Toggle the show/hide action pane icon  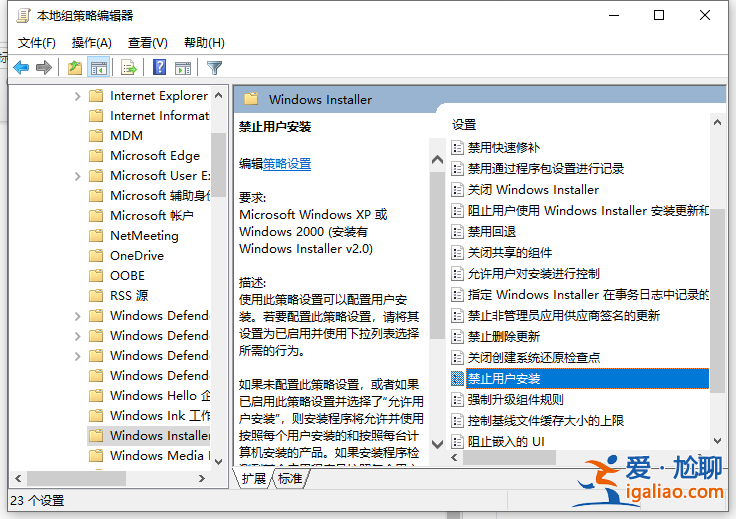(183, 68)
